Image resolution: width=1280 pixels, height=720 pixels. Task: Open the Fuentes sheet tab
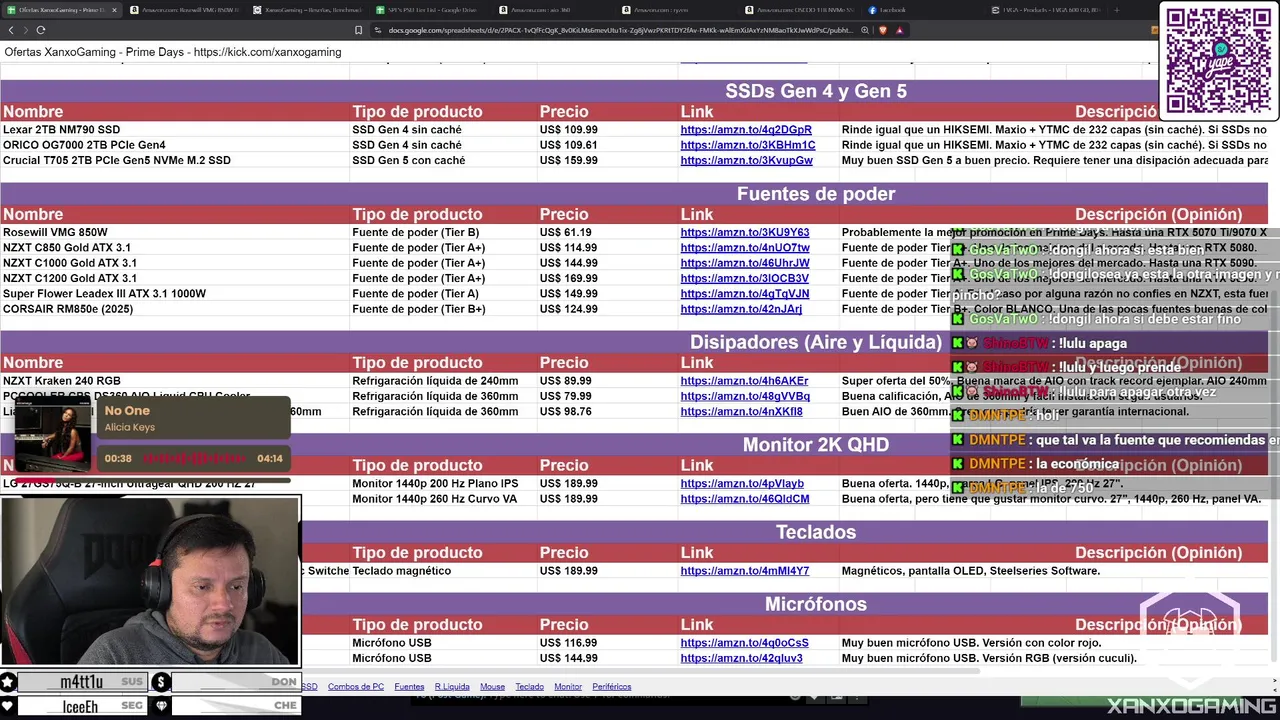[x=409, y=687]
